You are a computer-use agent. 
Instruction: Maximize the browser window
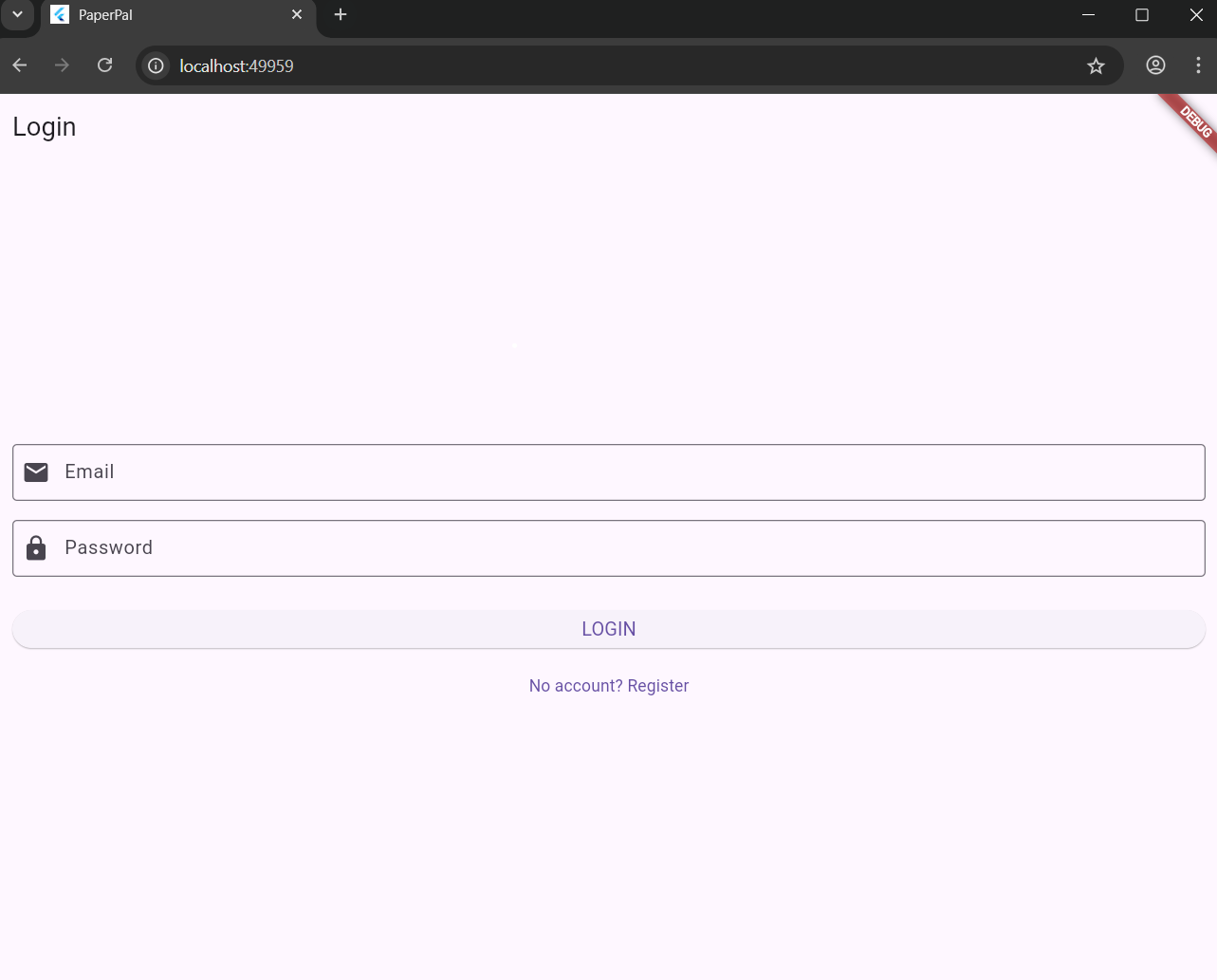pos(1142,15)
